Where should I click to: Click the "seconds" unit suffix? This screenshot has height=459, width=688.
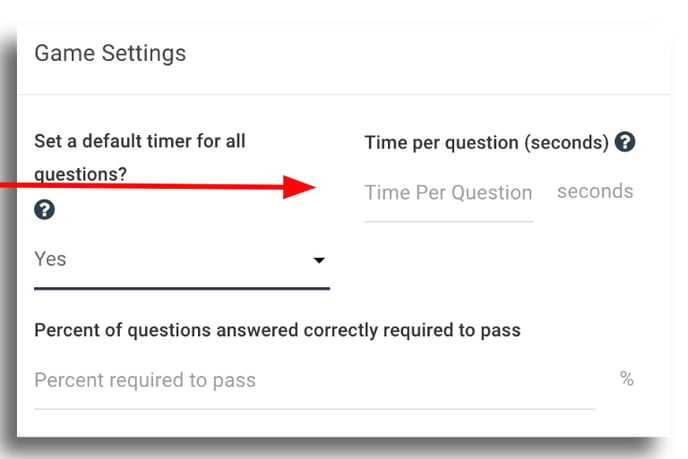[595, 191]
